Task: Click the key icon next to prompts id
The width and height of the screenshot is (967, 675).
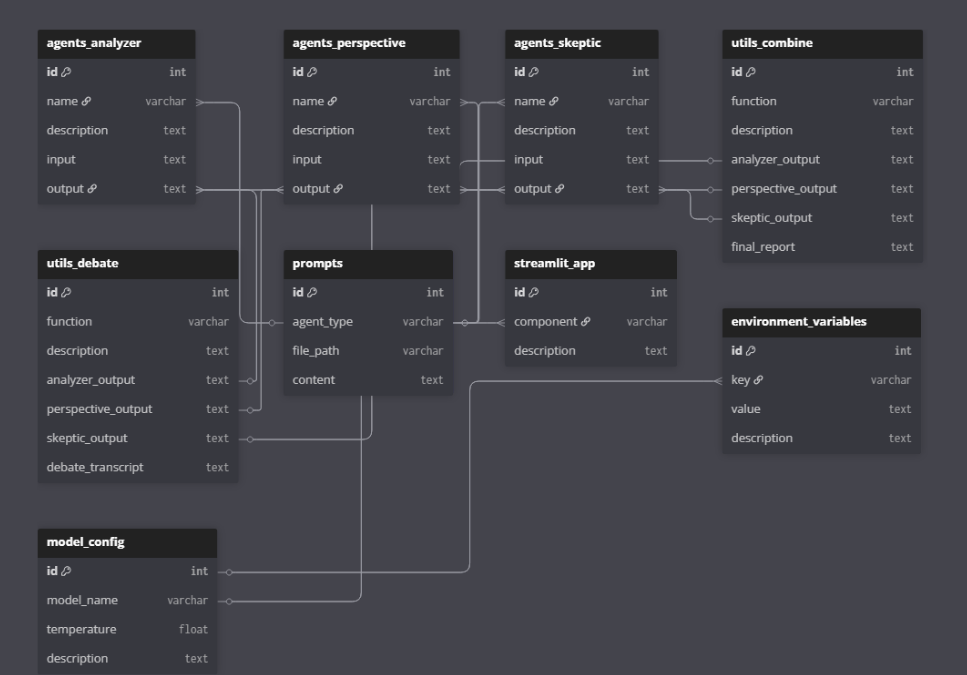Action: tap(313, 293)
